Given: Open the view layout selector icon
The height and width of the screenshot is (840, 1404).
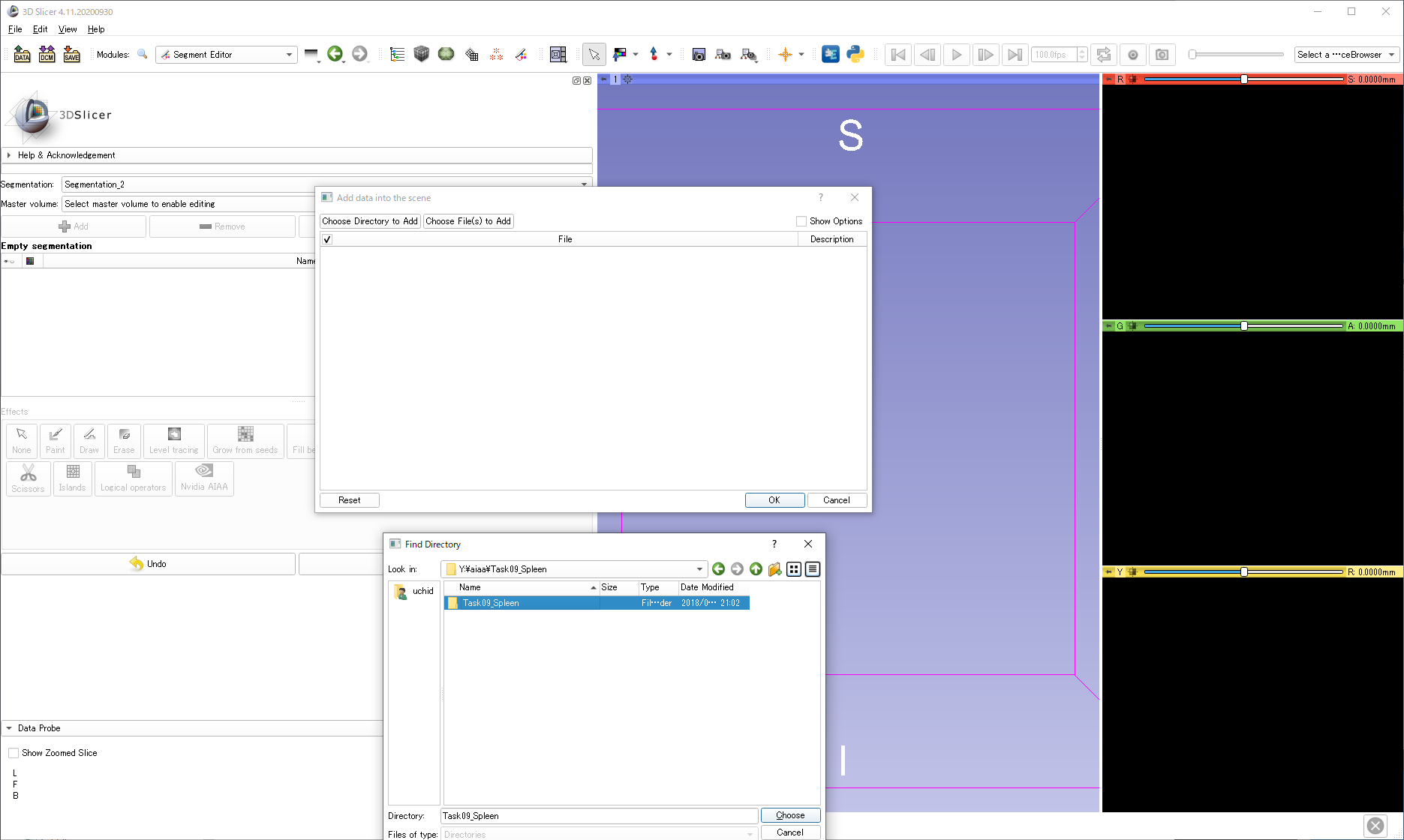Looking at the screenshot, I should coord(558,54).
